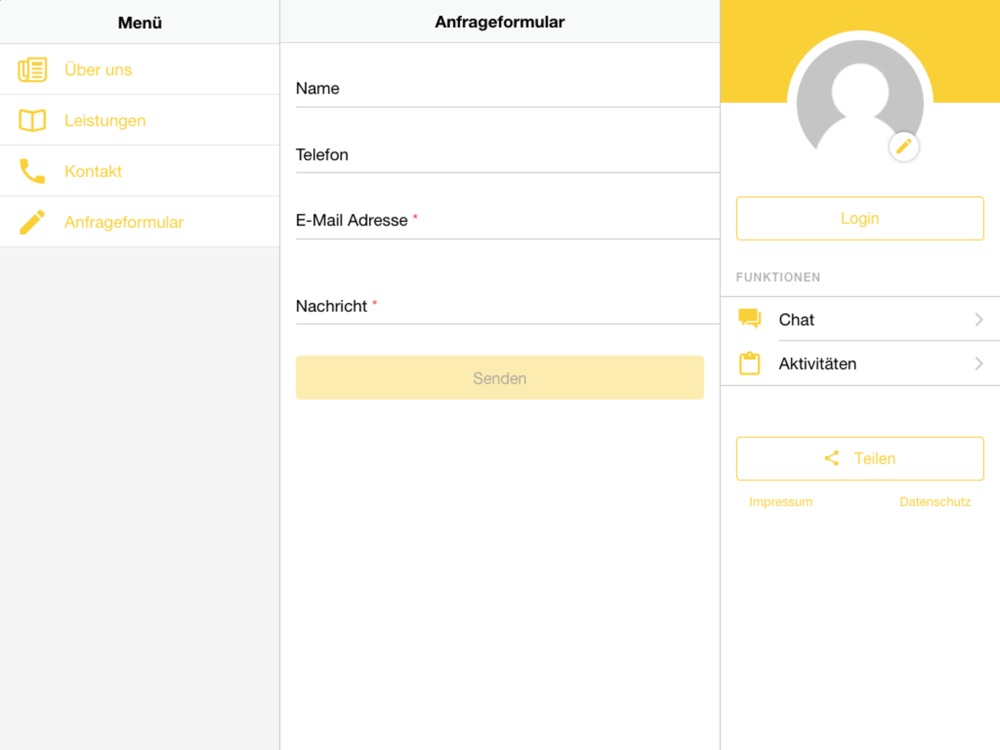Click the pencil icon beside Anfrageformular
The height and width of the screenshot is (750, 1000).
(x=33, y=222)
